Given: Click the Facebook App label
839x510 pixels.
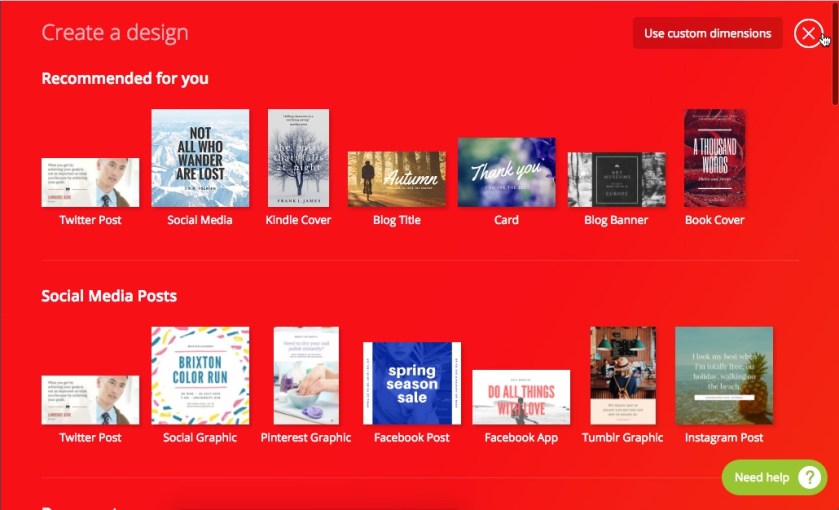Looking at the screenshot, I should click(521, 438).
